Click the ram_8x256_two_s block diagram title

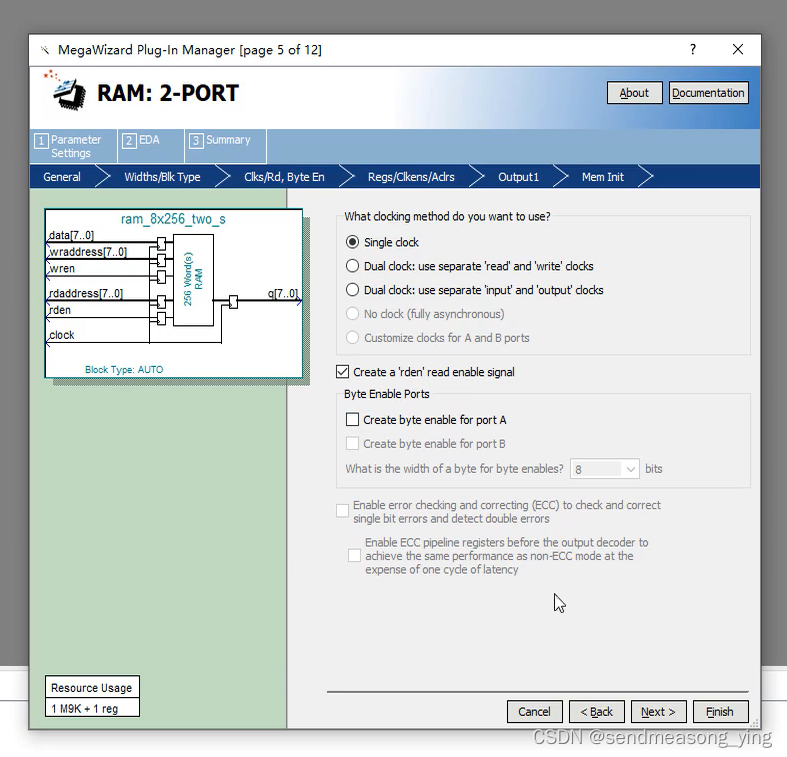point(173,219)
